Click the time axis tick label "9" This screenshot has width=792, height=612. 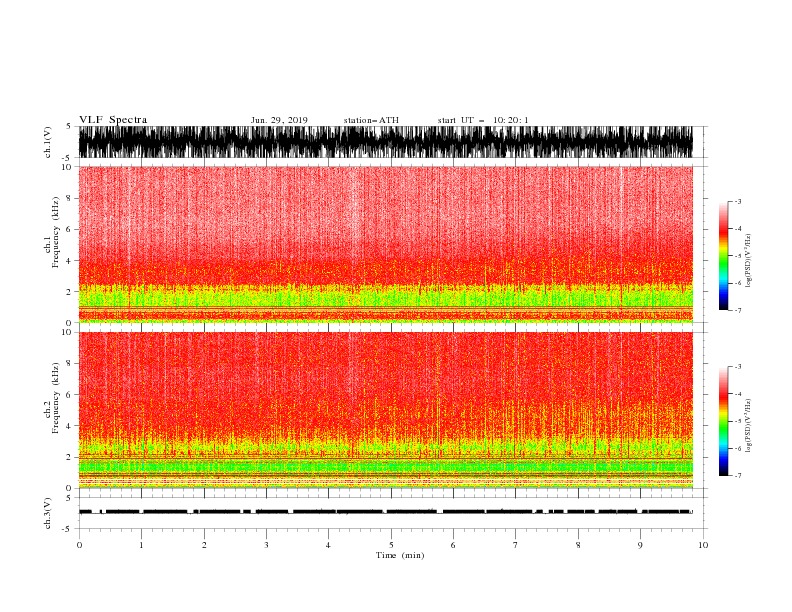pyautogui.click(x=640, y=545)
